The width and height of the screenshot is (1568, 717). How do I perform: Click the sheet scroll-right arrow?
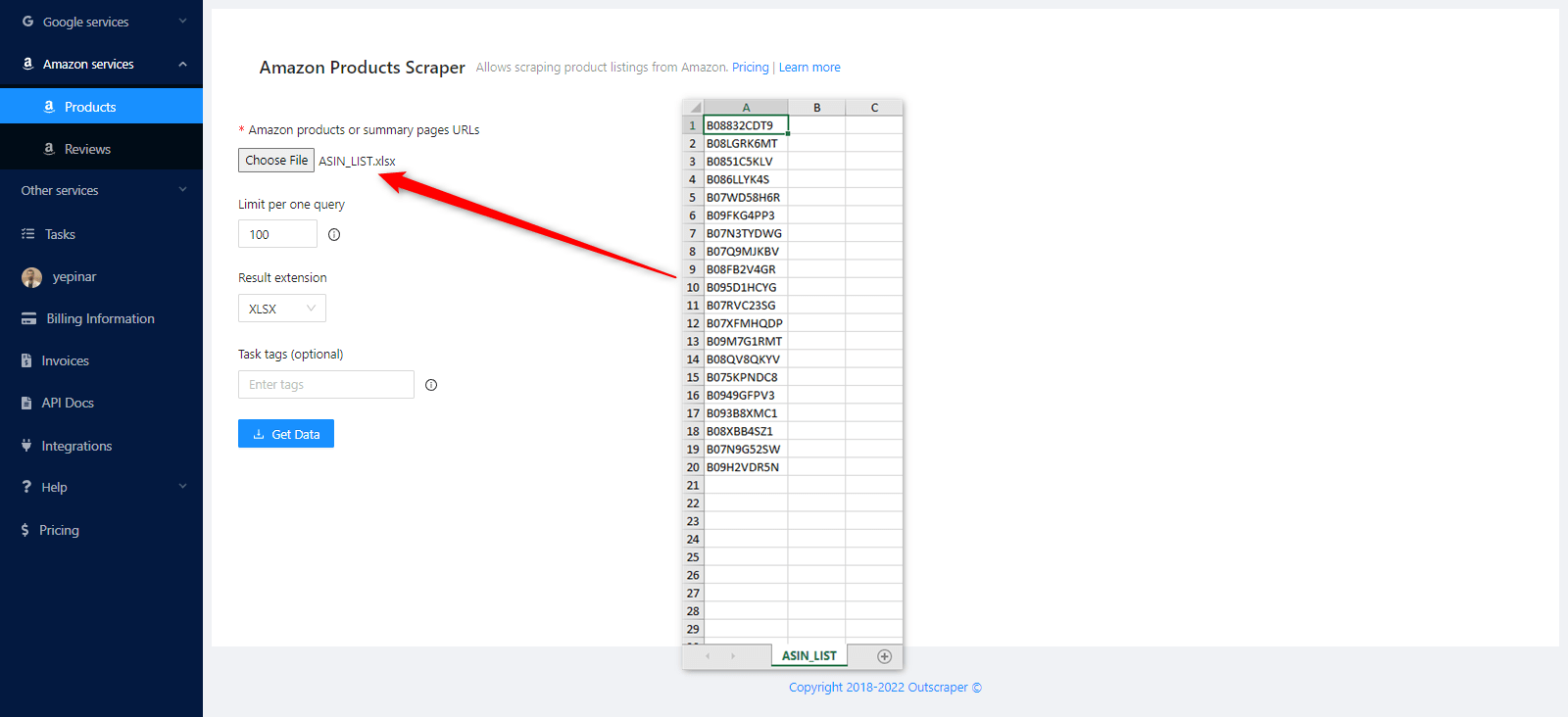[x=733, y=656]
